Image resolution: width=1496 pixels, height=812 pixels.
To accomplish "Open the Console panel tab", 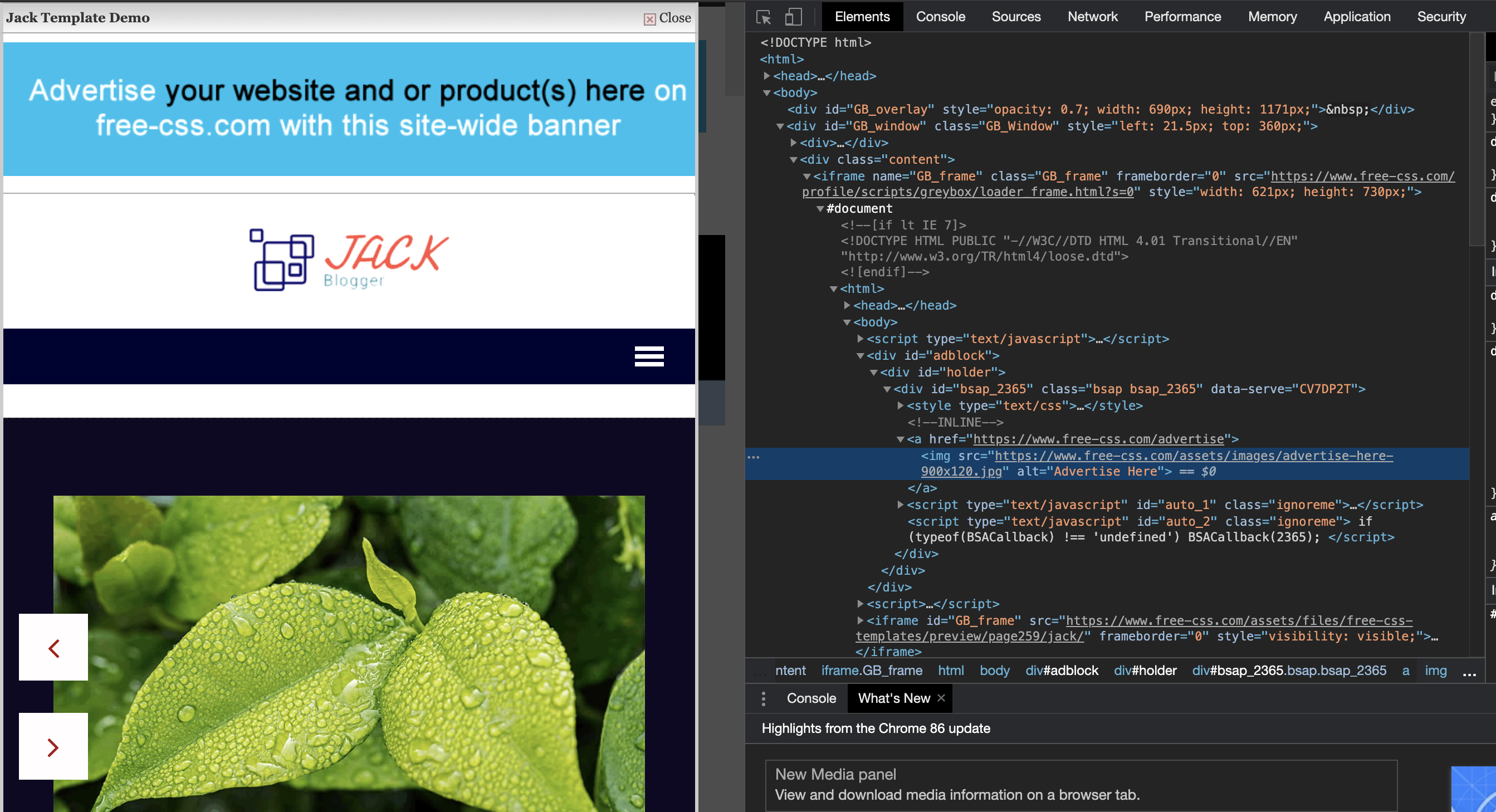I will pos(940,17).
